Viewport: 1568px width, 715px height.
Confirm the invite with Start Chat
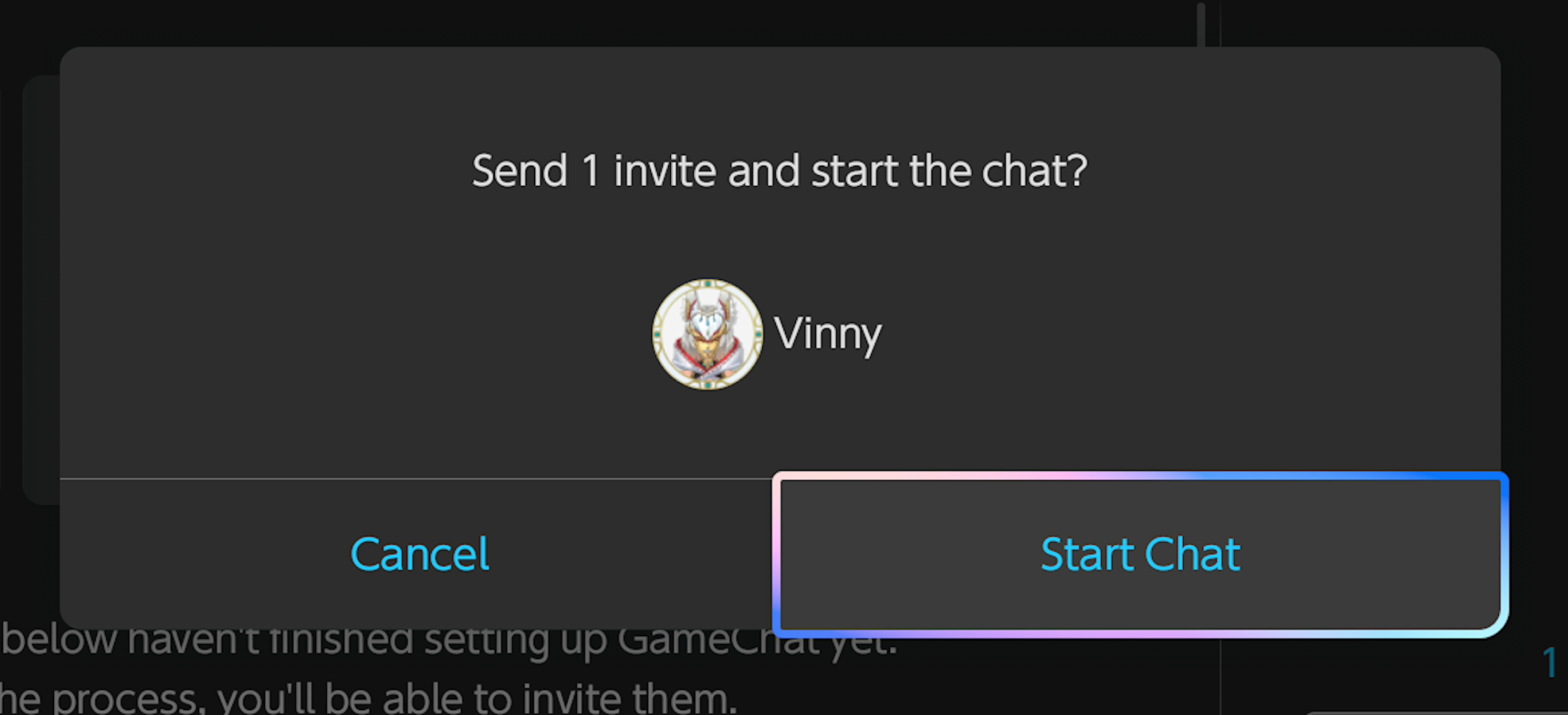pos(1140,554)
